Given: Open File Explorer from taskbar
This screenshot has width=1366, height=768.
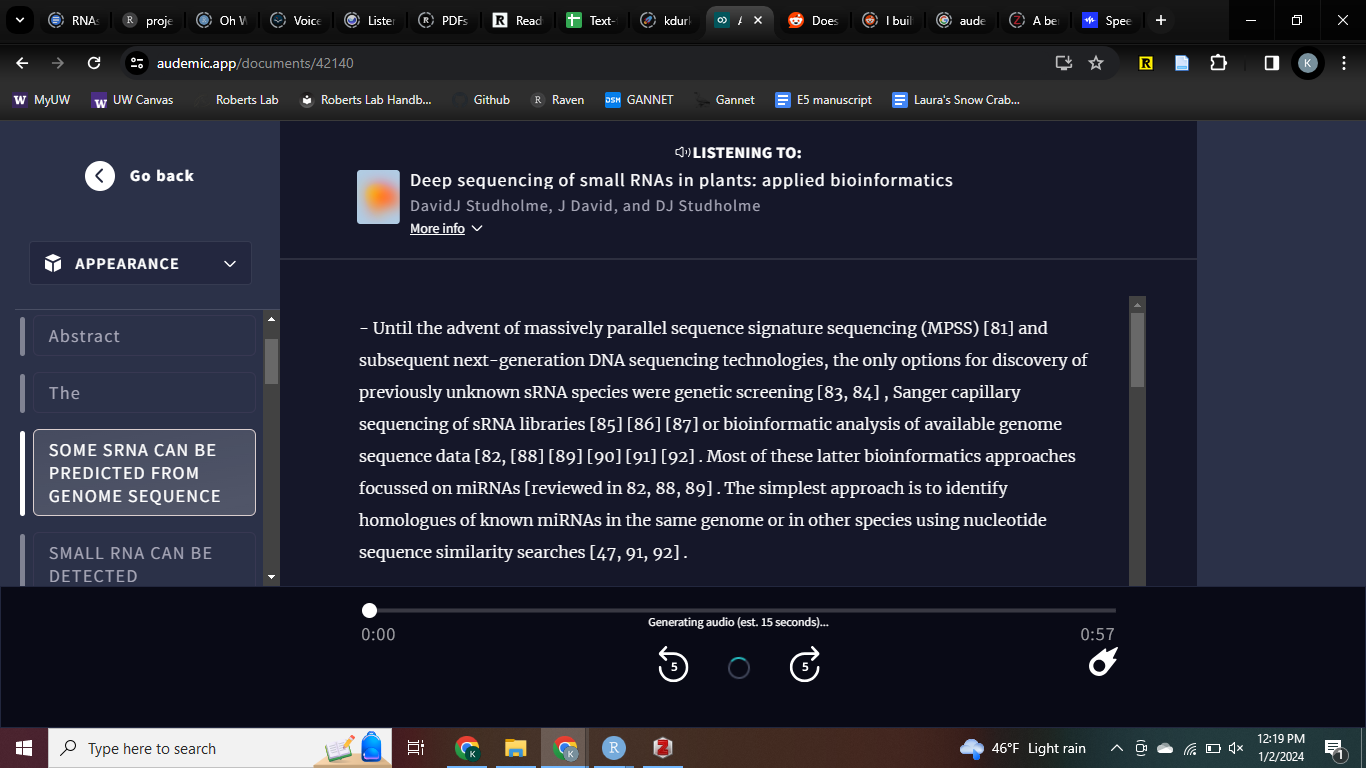Looking at the screenshot, I should (x=515, y=748).
